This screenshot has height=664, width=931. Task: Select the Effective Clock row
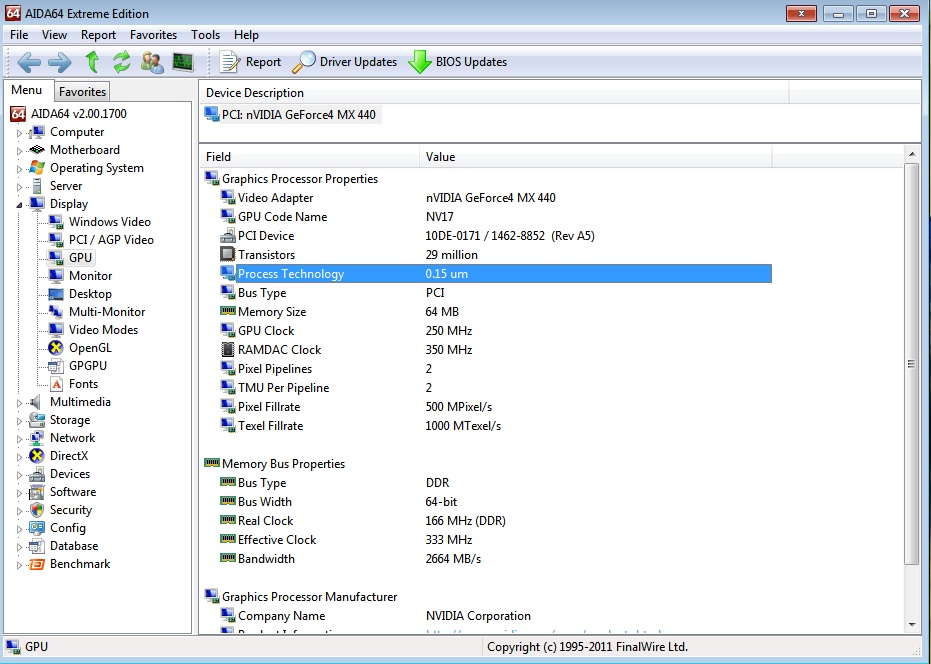tap(495, 540)
